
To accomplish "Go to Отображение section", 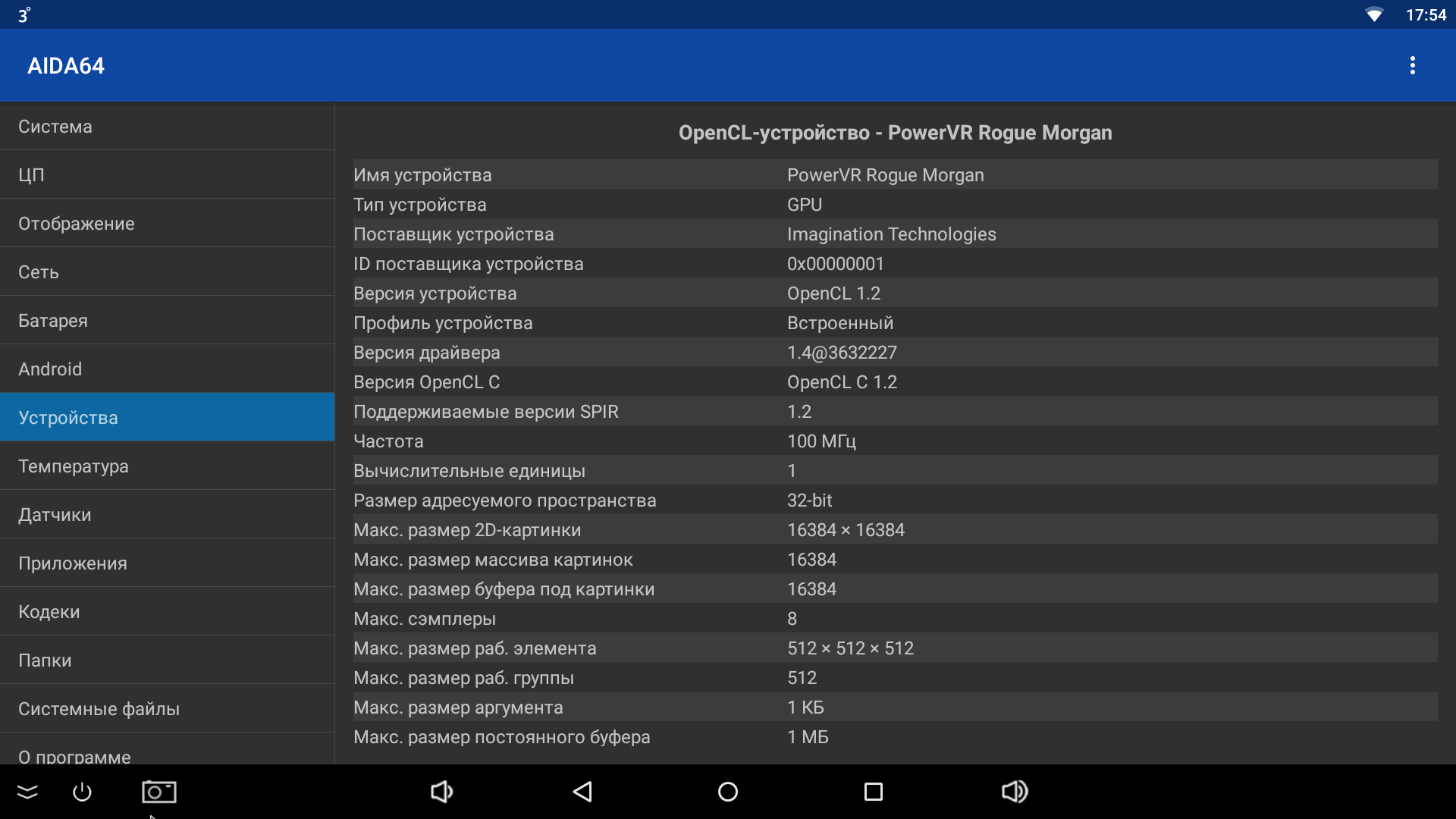I will [167, 224].
